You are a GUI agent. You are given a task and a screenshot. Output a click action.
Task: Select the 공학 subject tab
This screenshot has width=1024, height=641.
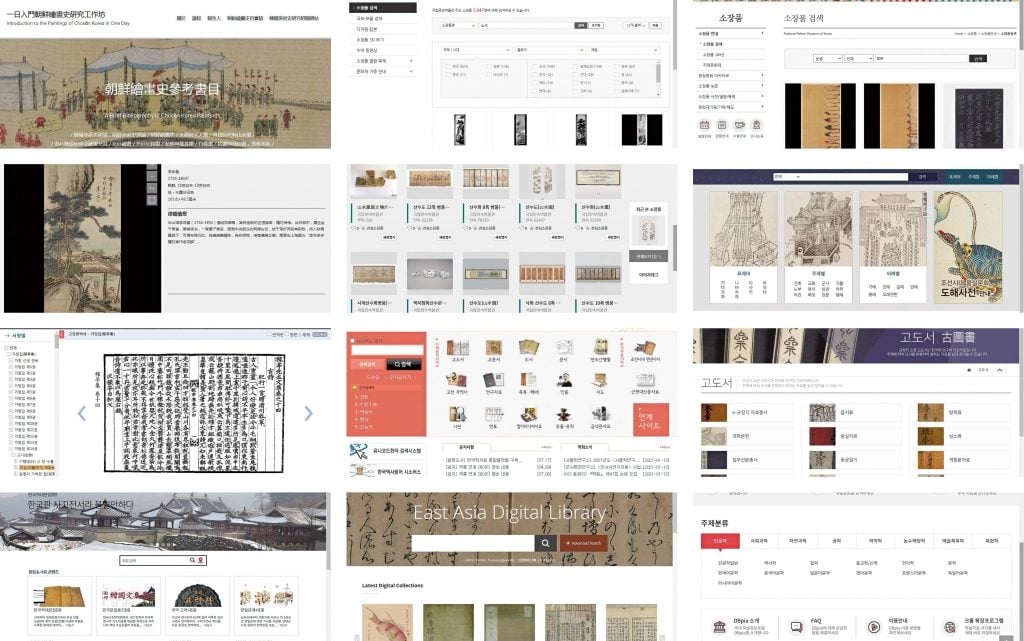(x=837, y=540)
